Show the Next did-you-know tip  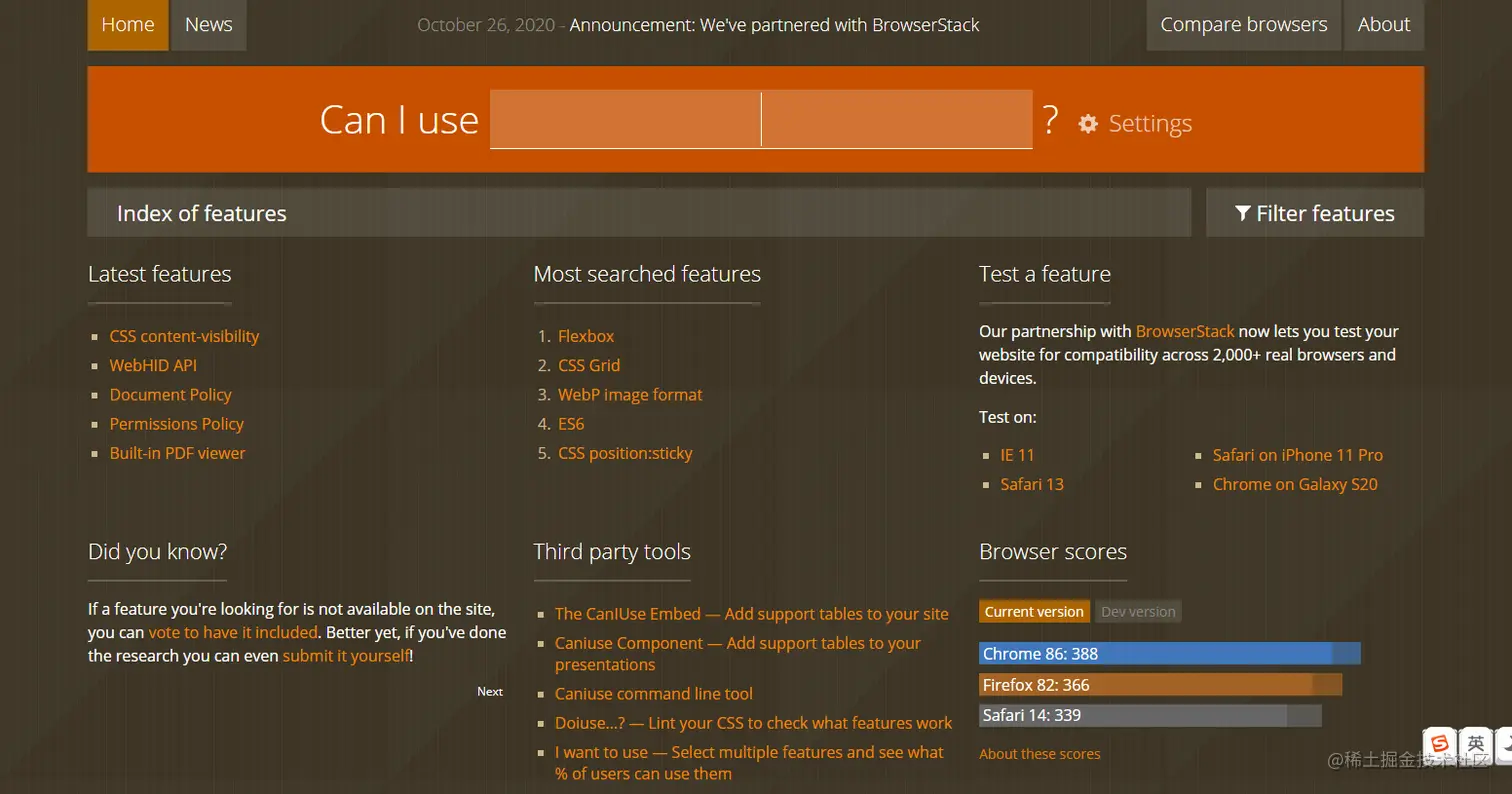490,691
